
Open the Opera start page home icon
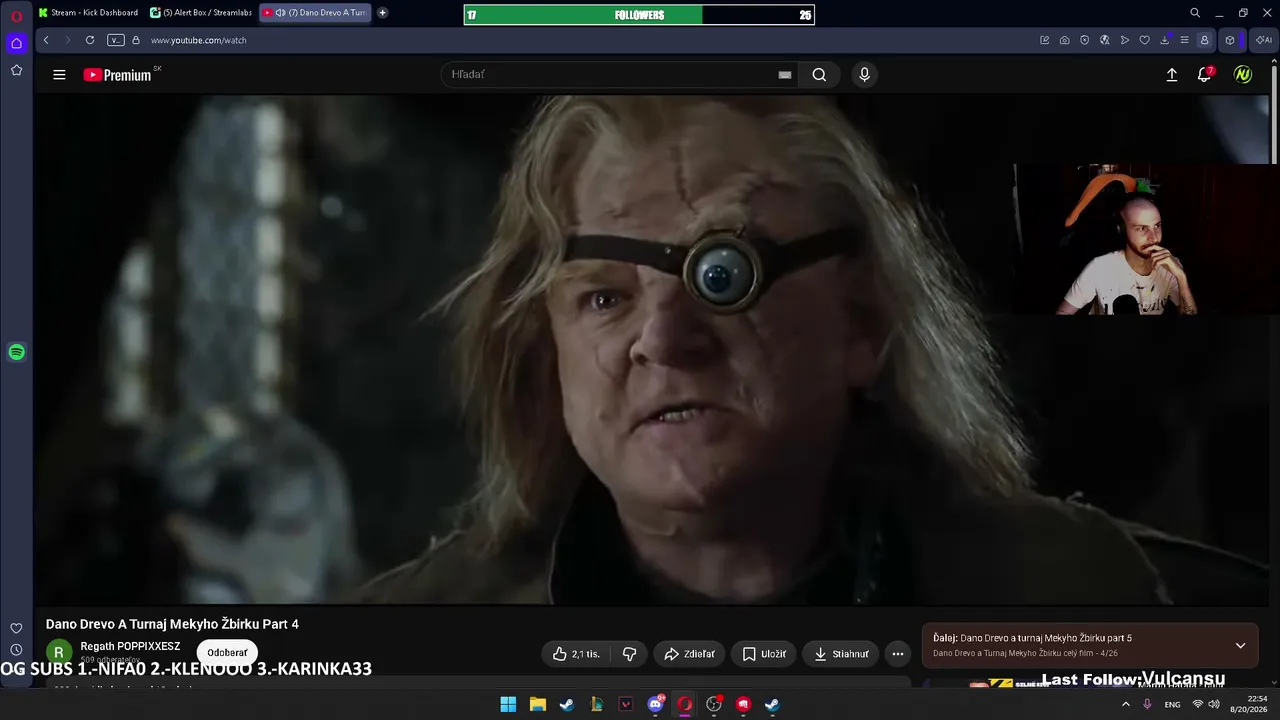[16, 43]
